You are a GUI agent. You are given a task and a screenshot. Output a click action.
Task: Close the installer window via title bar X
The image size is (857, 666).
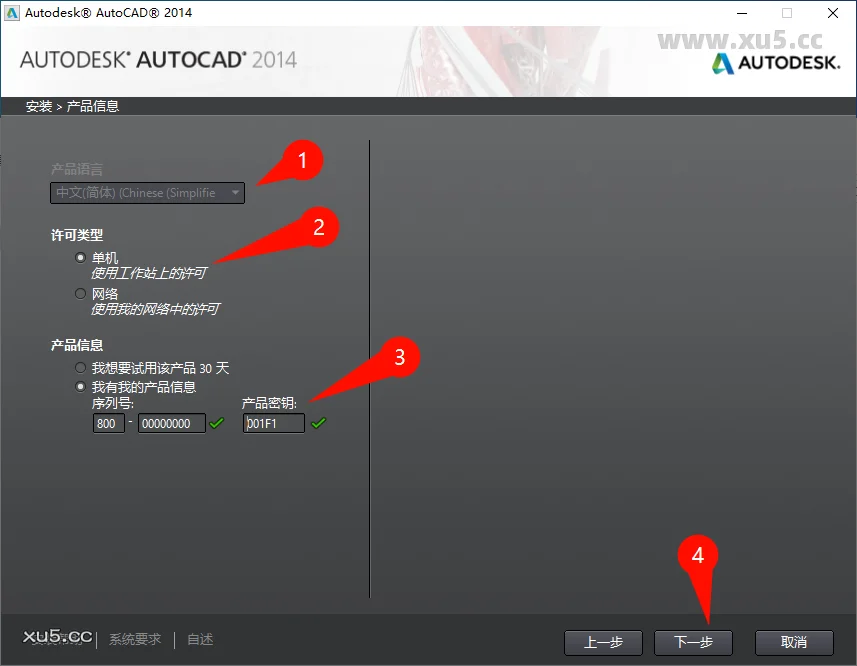coord(833,13)
